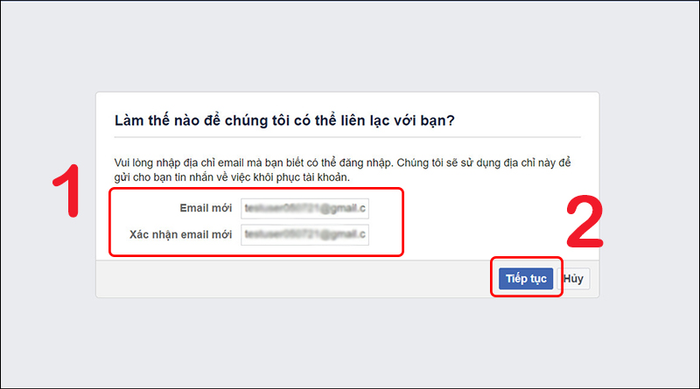Click the gray footer bar left of Tiếp tục

click(x=292, y=279)
